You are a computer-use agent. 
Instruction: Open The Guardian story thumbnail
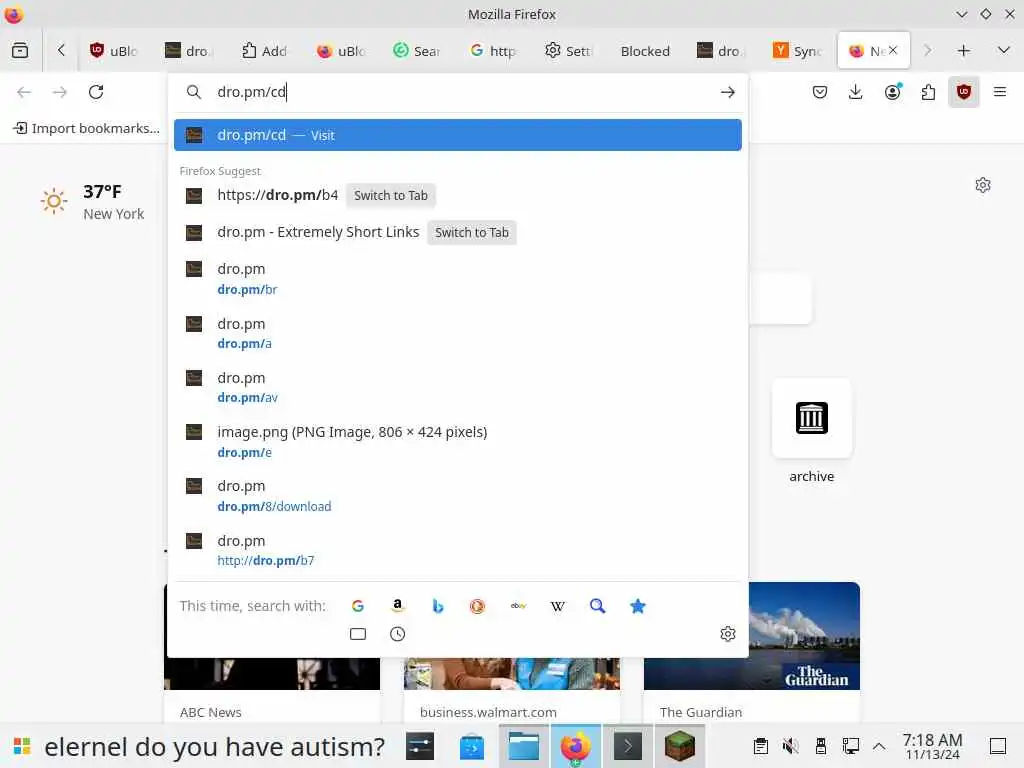coord(752,635)
